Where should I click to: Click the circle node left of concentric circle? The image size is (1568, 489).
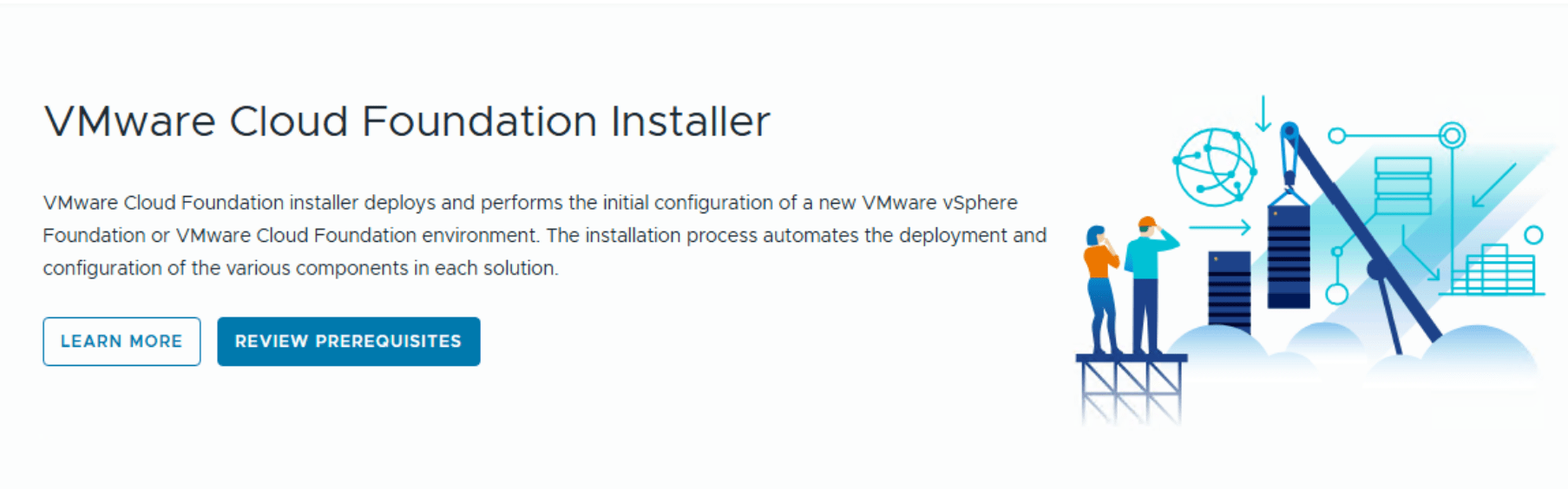tap(1337, 135)
